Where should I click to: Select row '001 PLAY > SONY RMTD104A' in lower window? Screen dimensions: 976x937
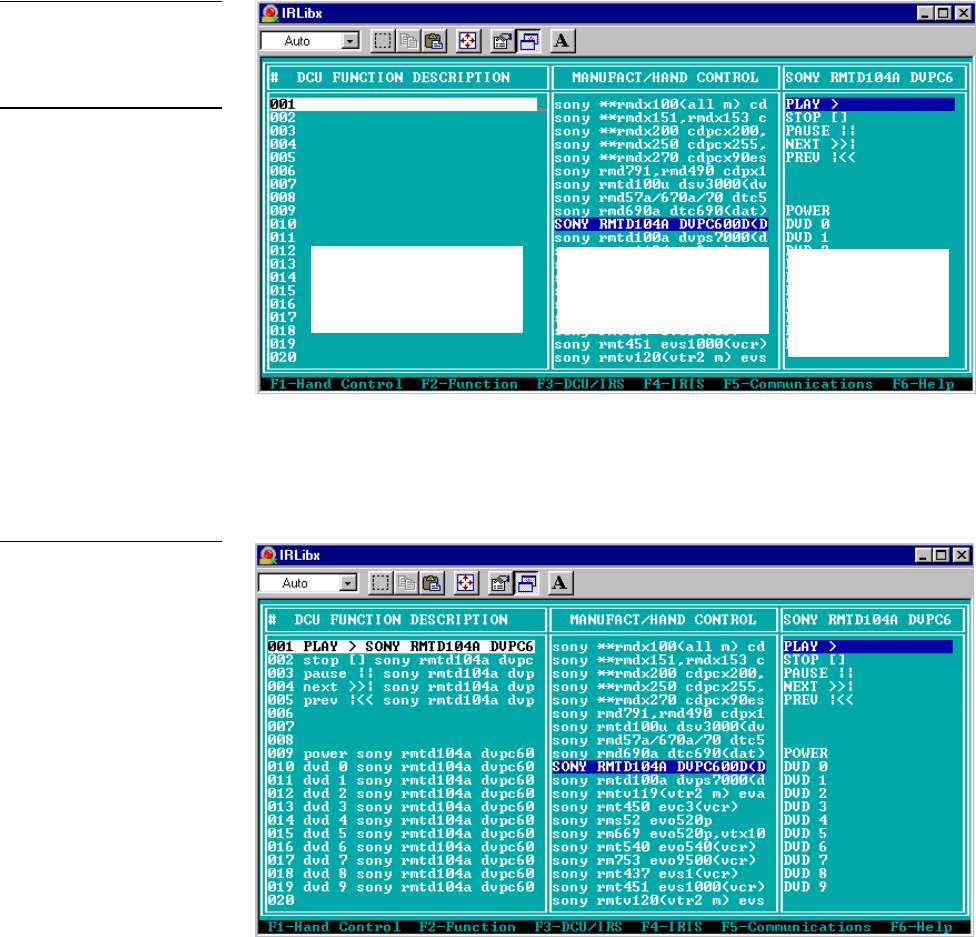(x=401, y=646)
